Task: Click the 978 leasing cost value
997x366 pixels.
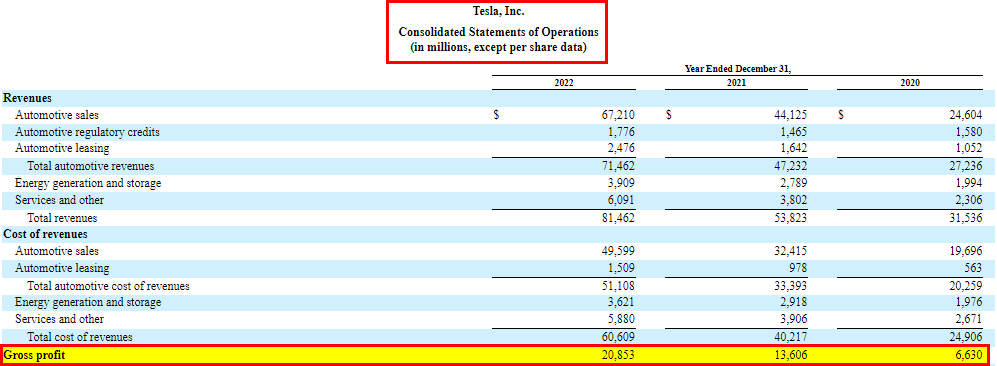Action: coord(800,268)
